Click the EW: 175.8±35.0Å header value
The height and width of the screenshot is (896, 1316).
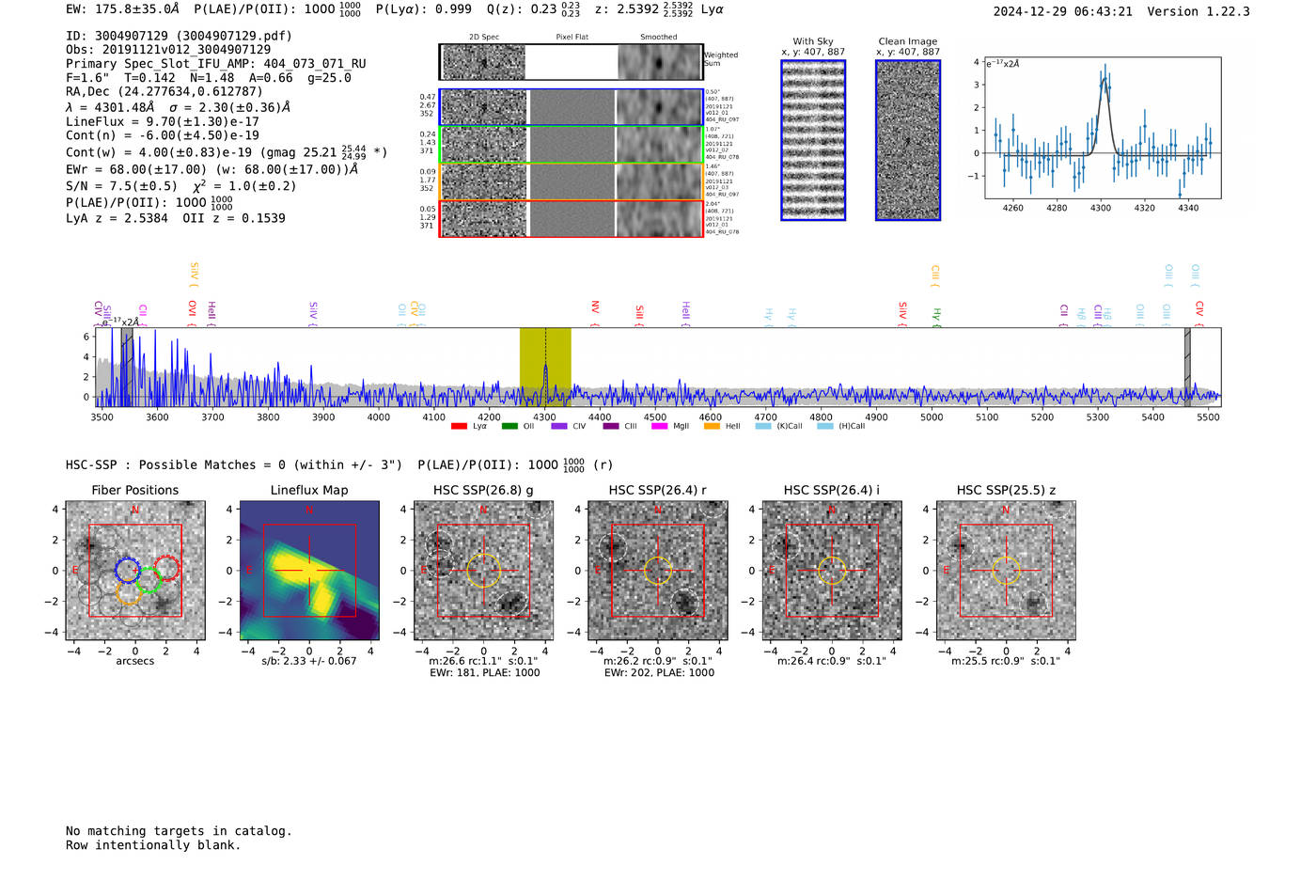[x=122, y=9]
